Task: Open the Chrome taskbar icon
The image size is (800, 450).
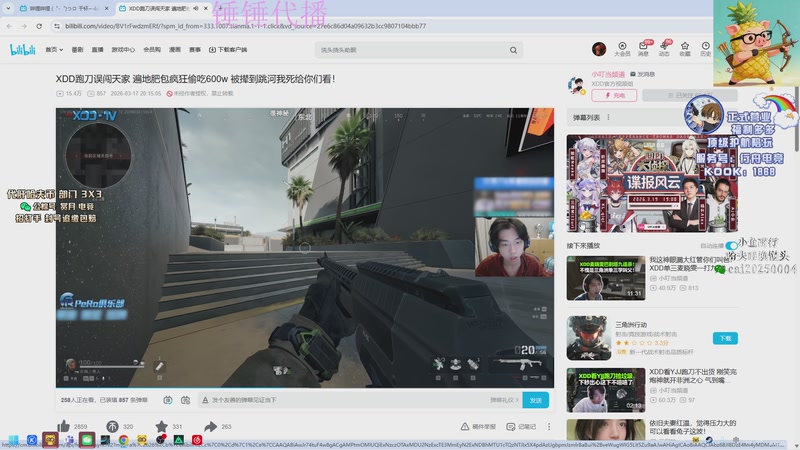Action: [123, 440]
